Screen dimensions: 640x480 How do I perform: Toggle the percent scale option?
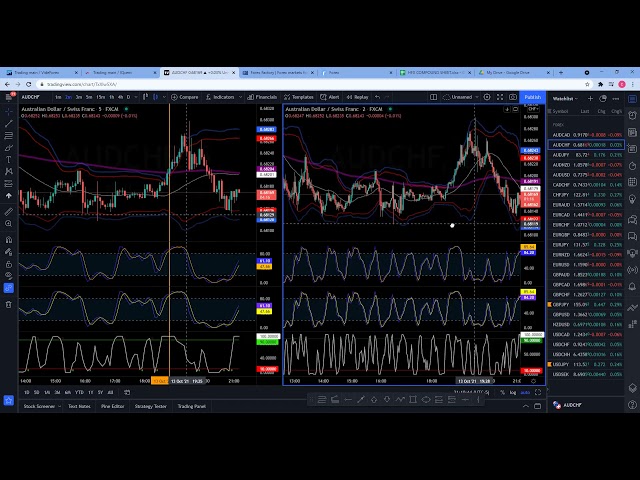[502, 392]
